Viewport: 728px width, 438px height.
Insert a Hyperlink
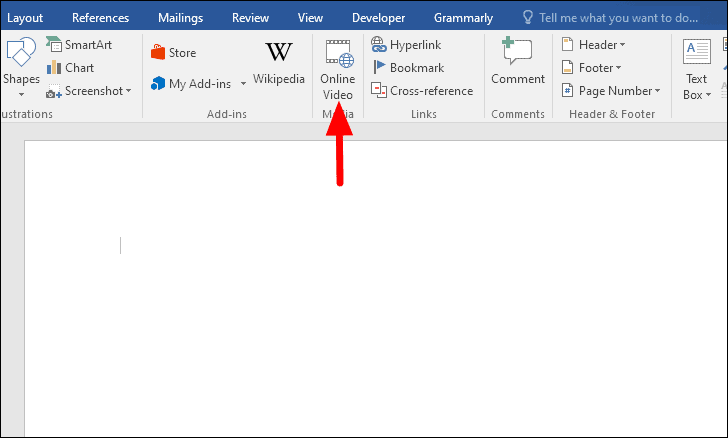click(x=406, y=45)
